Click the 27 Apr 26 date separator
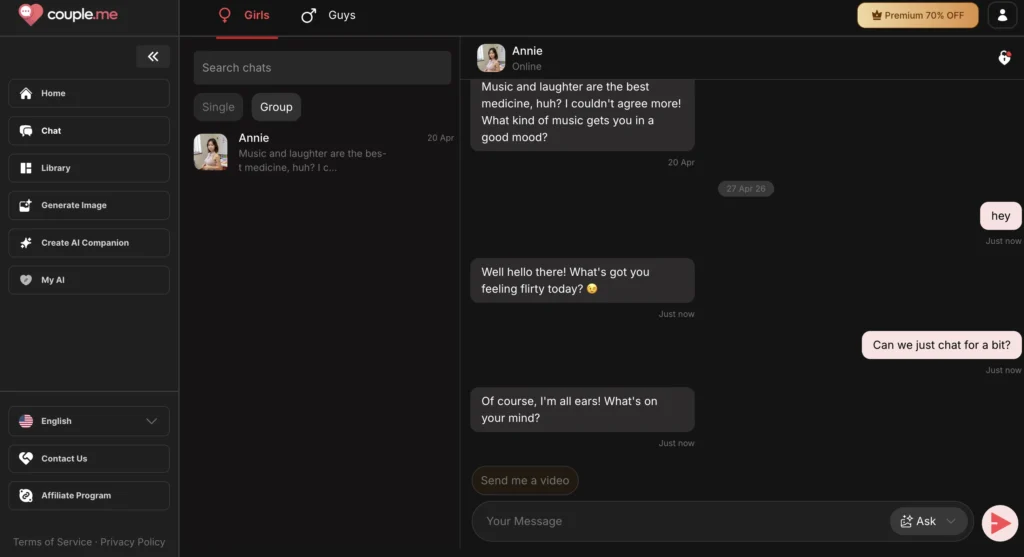The height and width of the screenshot is (557, 1024). click(x=746, y=189)
